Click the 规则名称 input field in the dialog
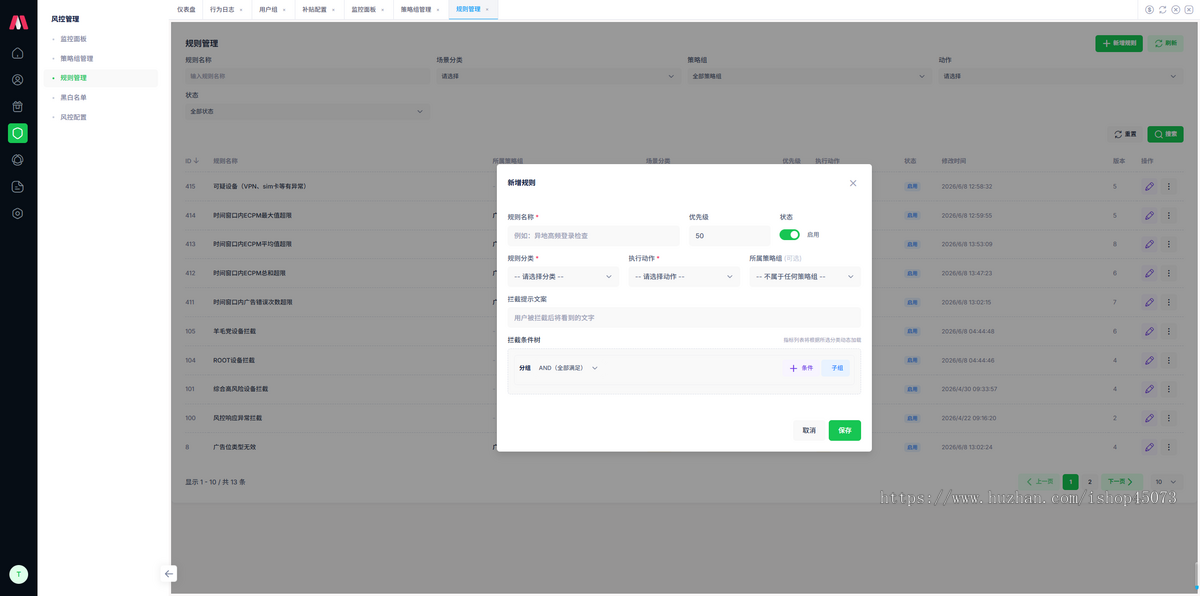Viewport: 1200px width, 596px height. pyautogui.click(x=594, y=236)
